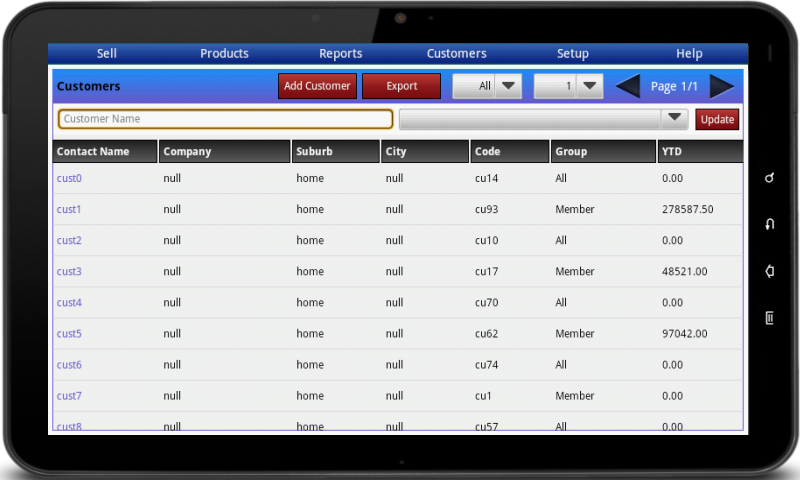Viewport: 800px width, 480px height.
Task: Select code cell cu62
Action: tap(486, 334)
